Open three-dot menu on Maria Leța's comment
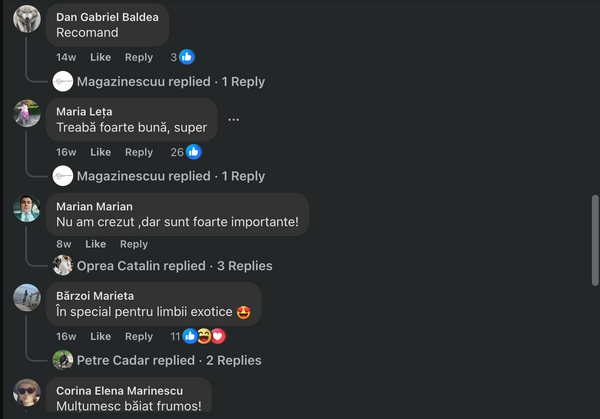The width and height of the screenshot is (600, 419). click(234, 119)
